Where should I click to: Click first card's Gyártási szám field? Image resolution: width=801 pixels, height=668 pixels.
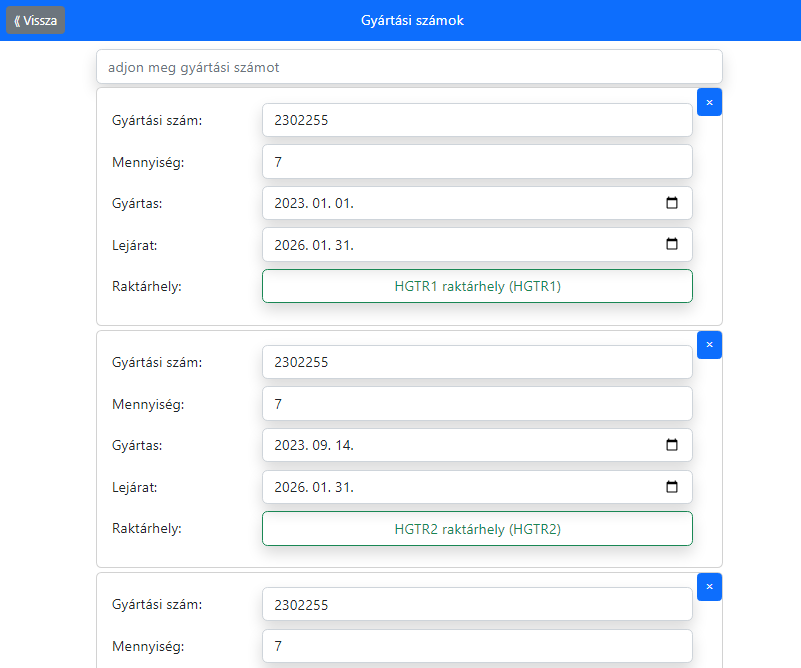coord(477,120)
